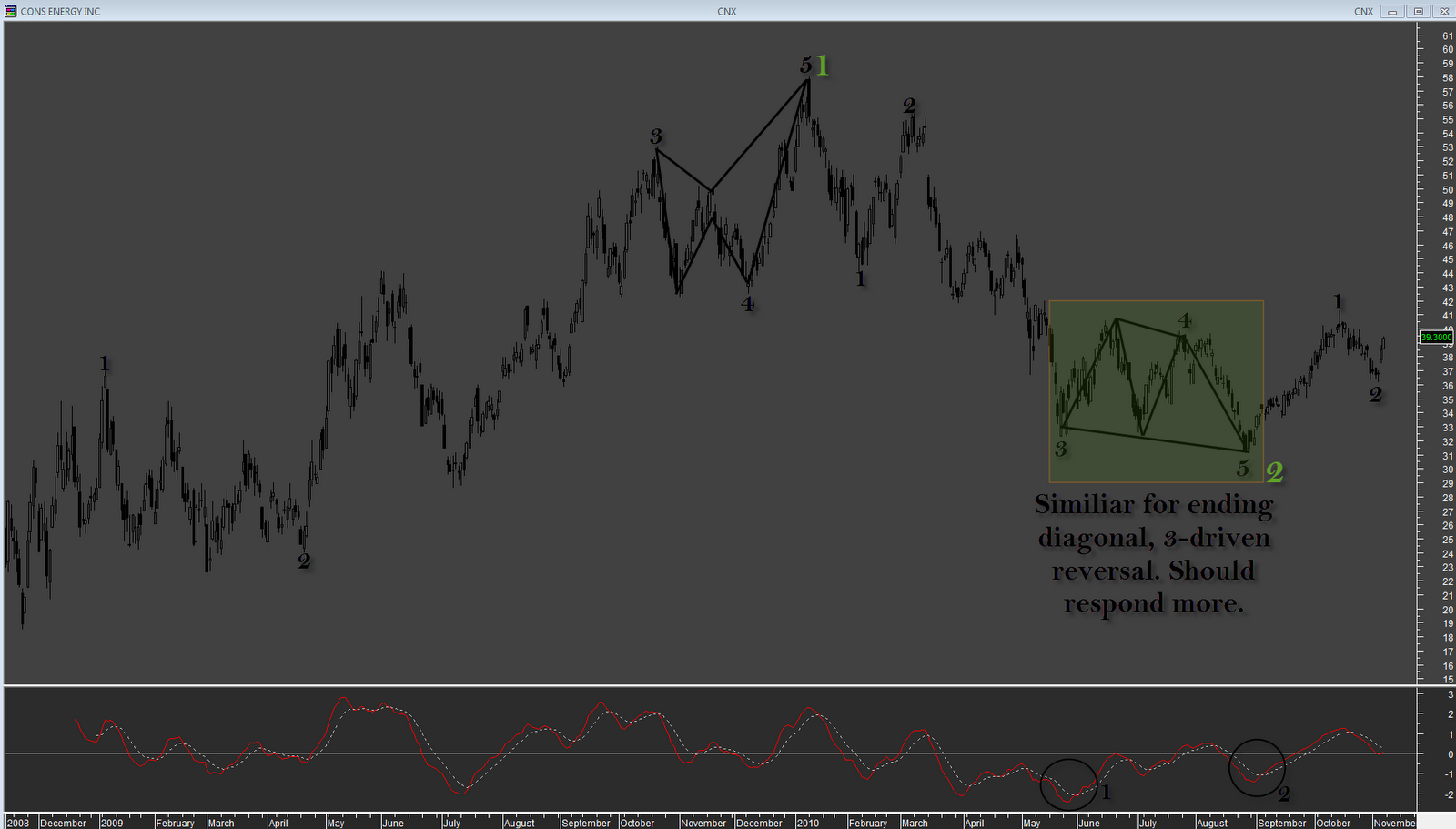Click the 61 label on the price scale

point(1448,36)
